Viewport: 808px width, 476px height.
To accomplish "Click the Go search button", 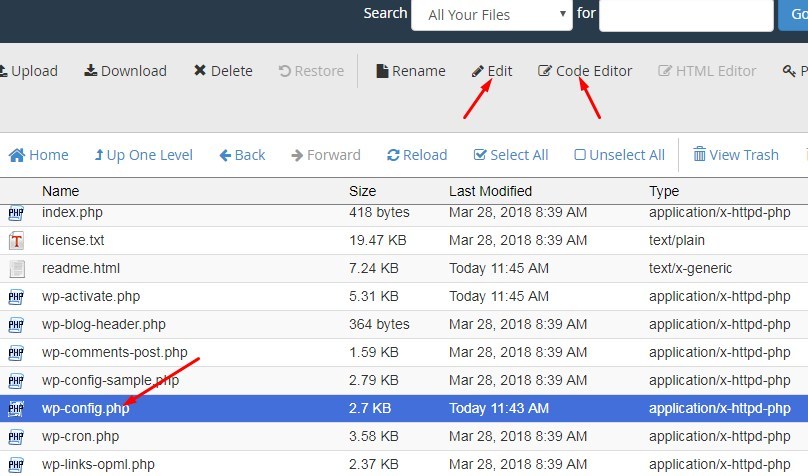I will (793, 15).
